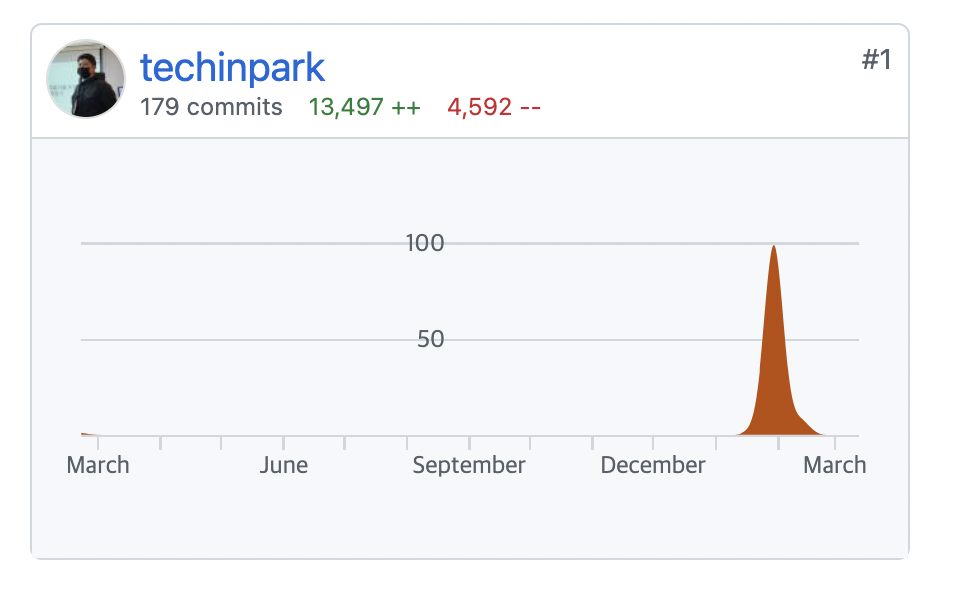The height and width of the screenshot is (598, 964).
Task: Click the 50 gridline label
Action: coord(431,340)
